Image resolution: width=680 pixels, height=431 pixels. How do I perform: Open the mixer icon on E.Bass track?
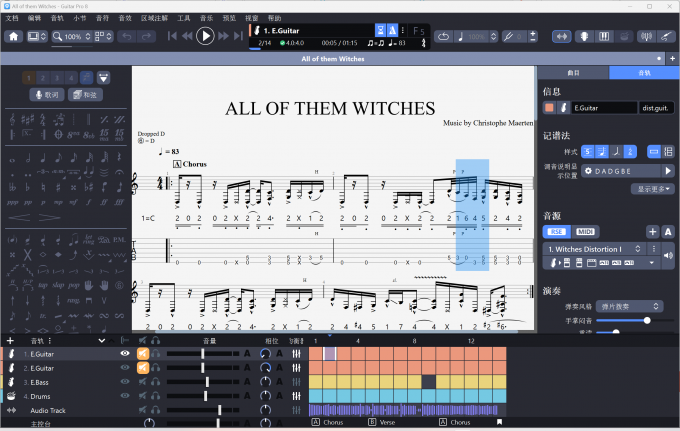297,382
